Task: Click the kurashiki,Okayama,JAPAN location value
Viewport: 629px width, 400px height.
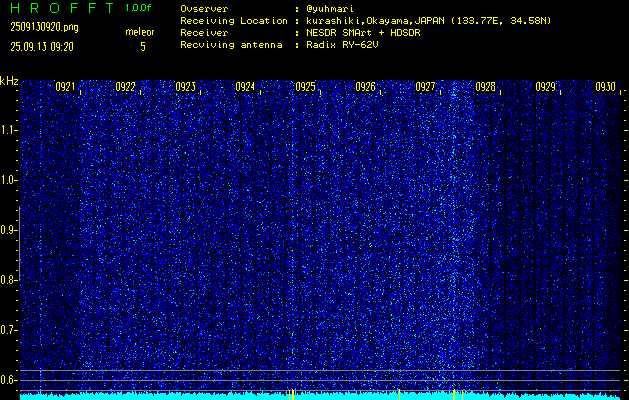Action: (x=428, y=21)
